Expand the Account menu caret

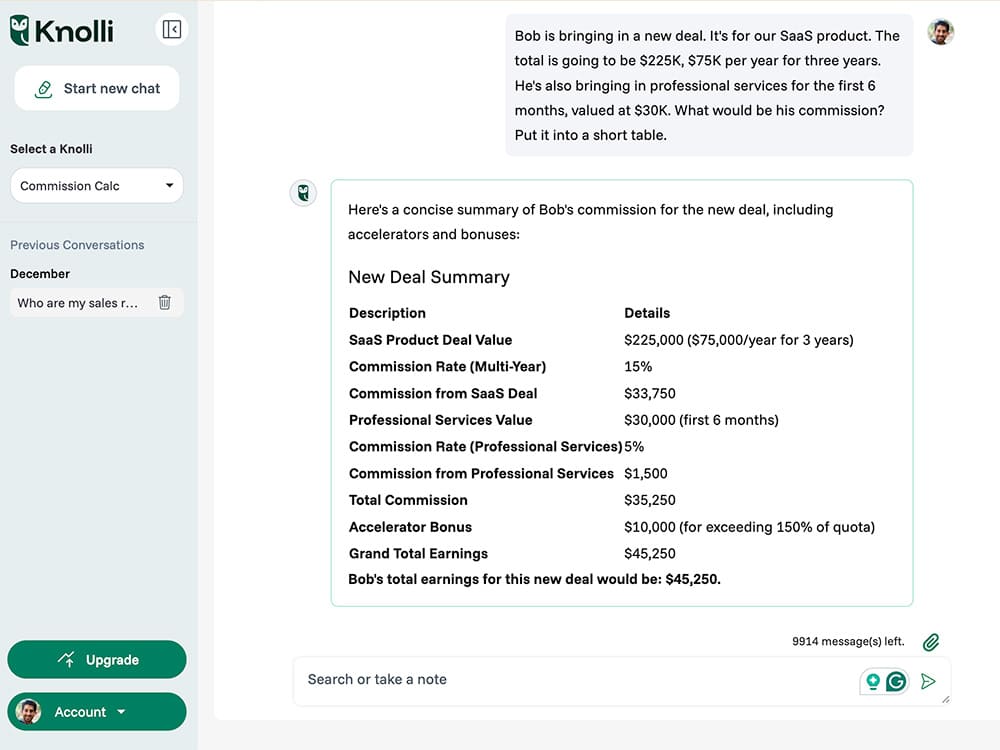[x=121, y=712]
